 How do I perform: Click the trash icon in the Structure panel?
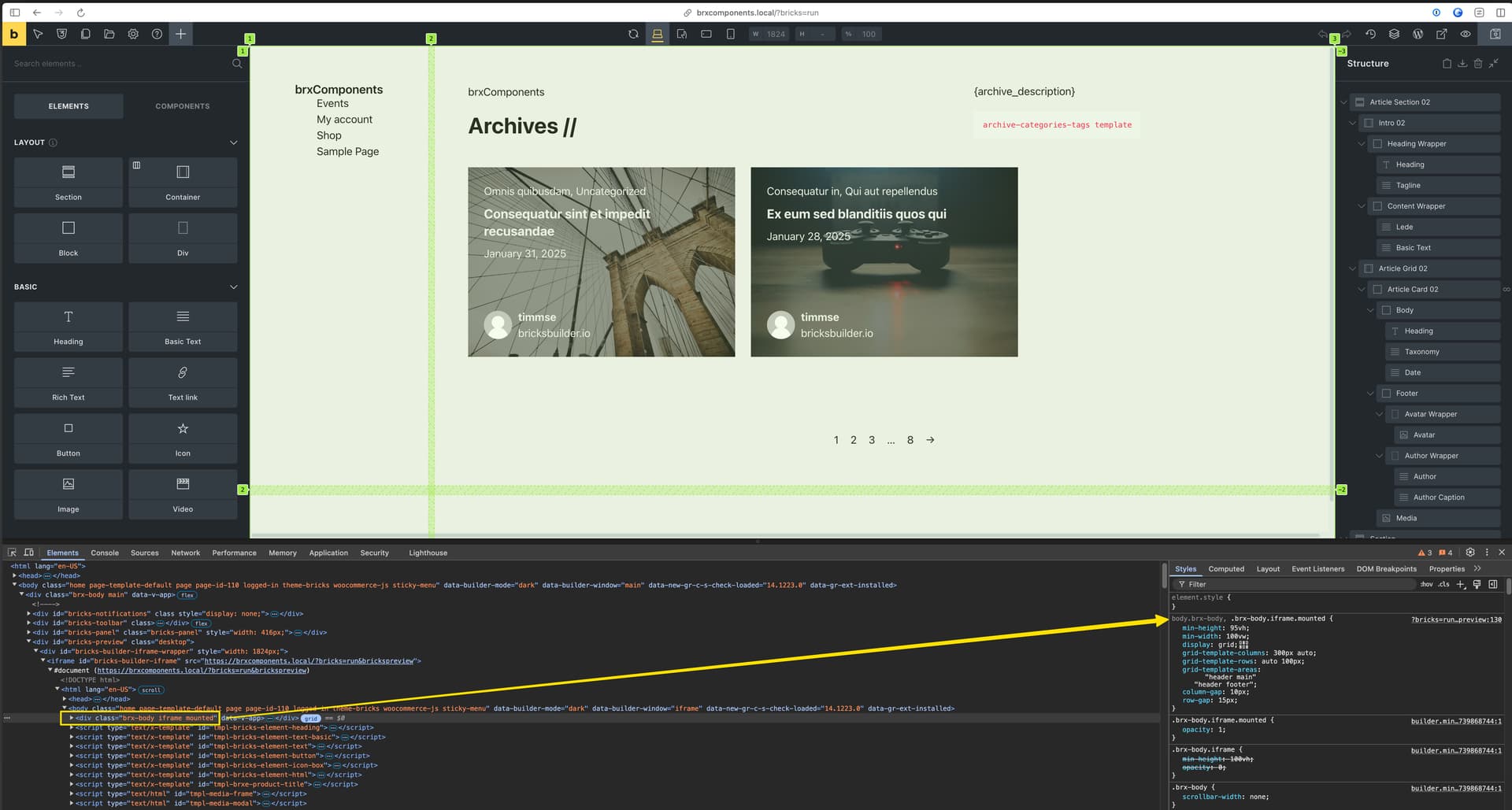tap(1478, 64)
